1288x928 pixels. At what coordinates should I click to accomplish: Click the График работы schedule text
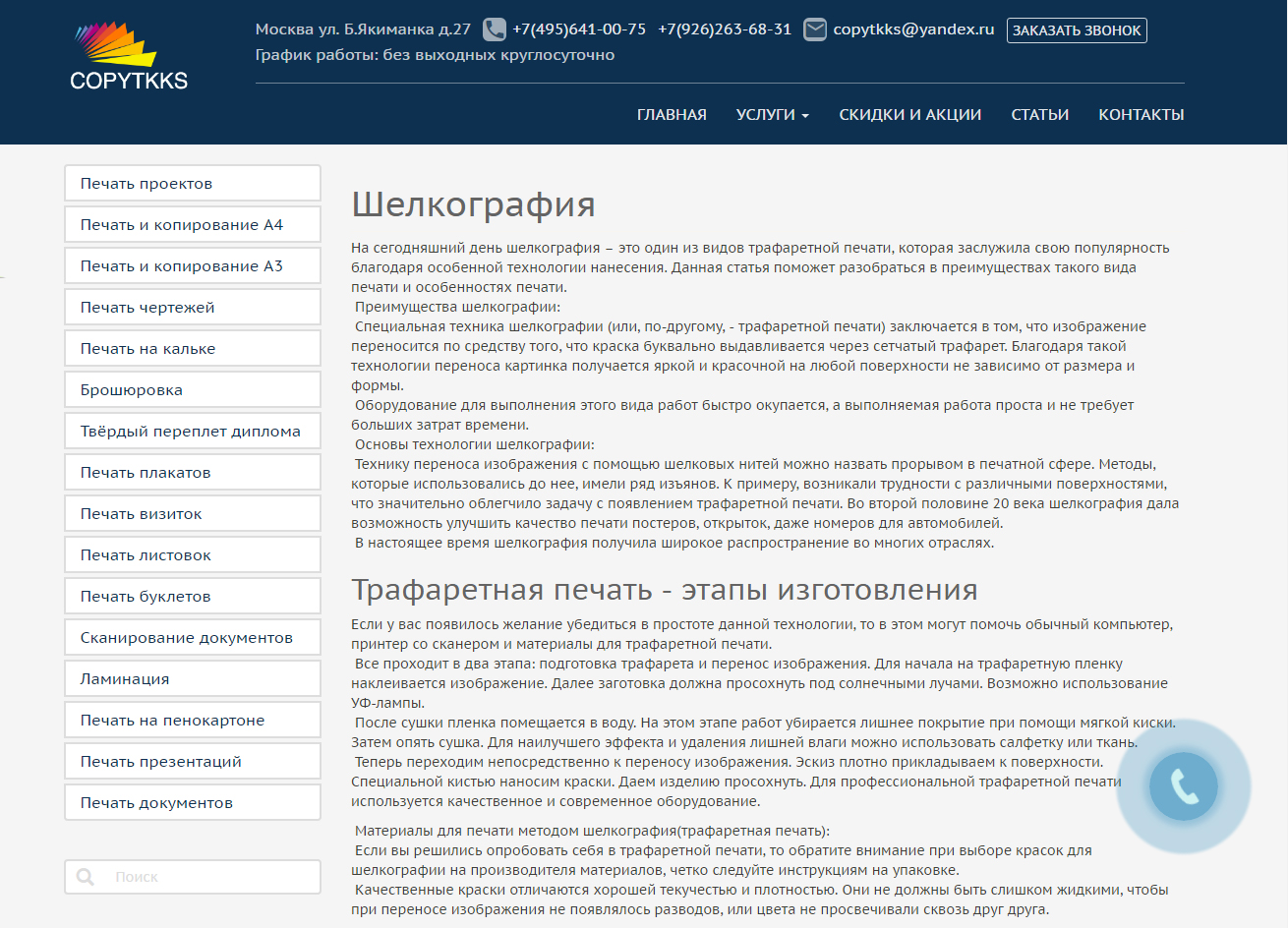point(435,55)
